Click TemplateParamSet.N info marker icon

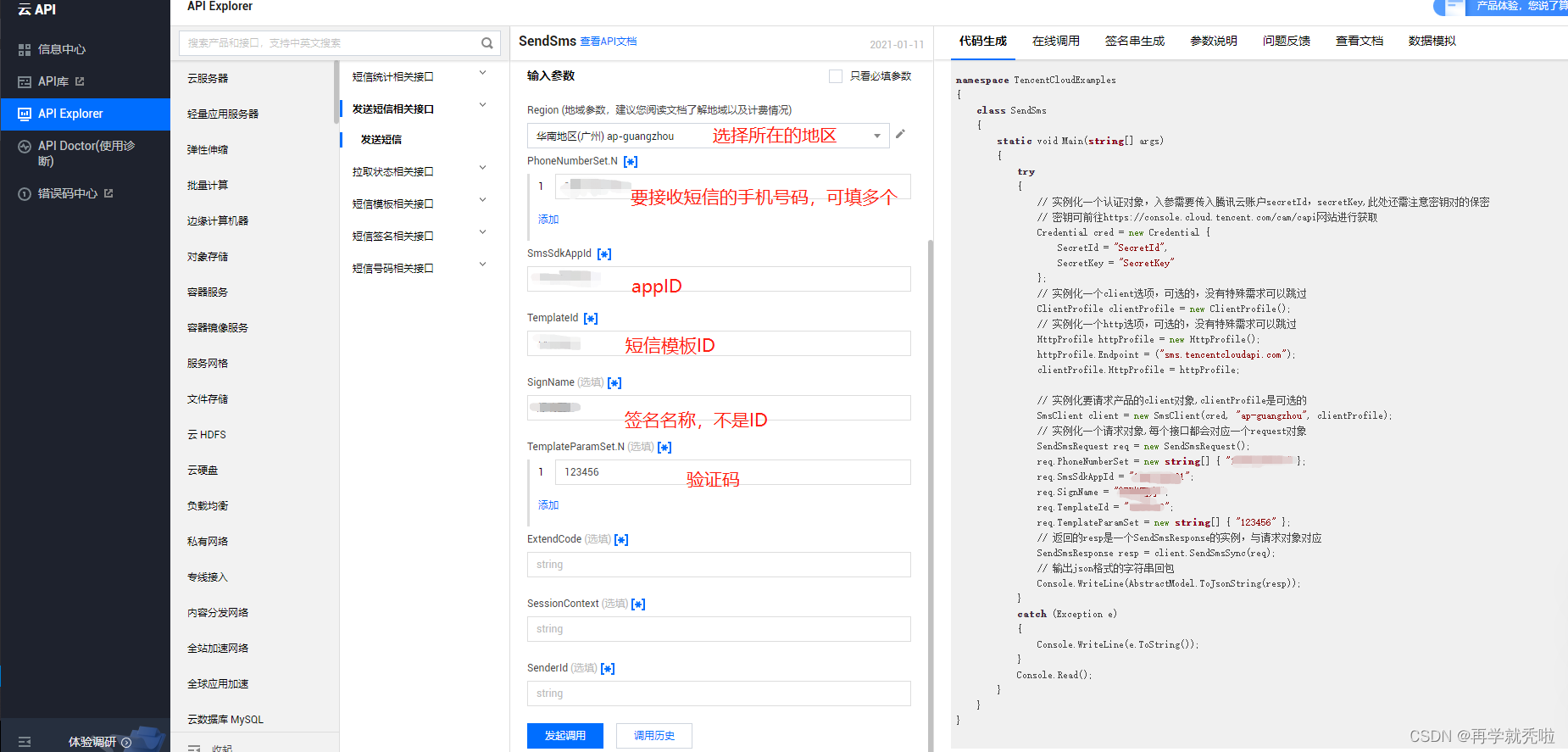[x=664, y=447]
